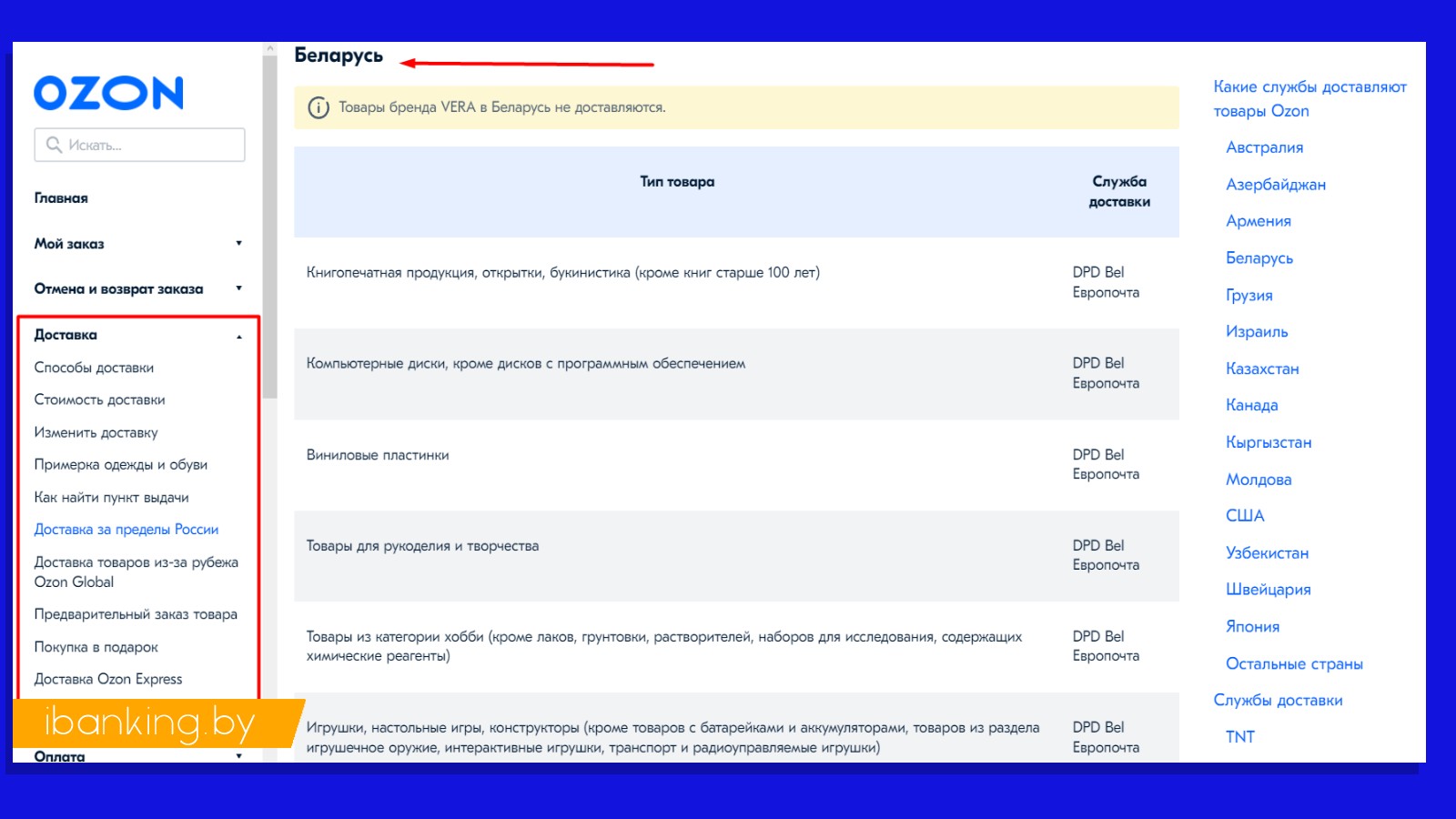This screenshot has width=1456, height=819.
Task: Click the VERA brand notice text
Action: 502,107
